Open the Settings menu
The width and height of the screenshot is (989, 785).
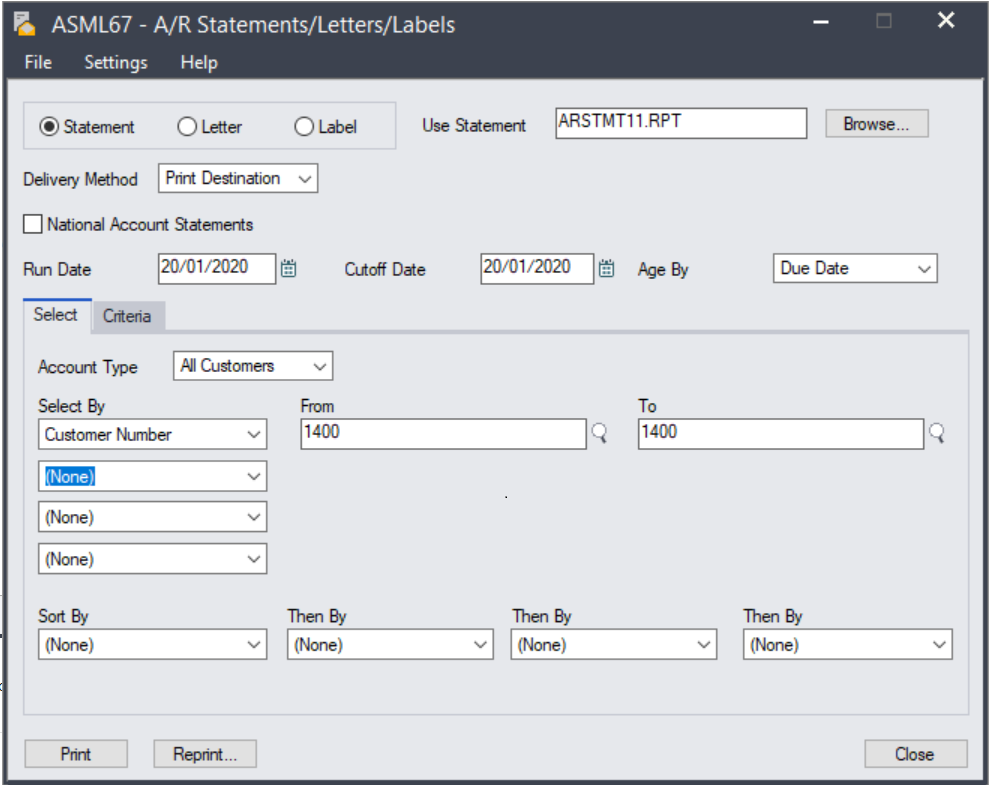[x=116, y=62]
